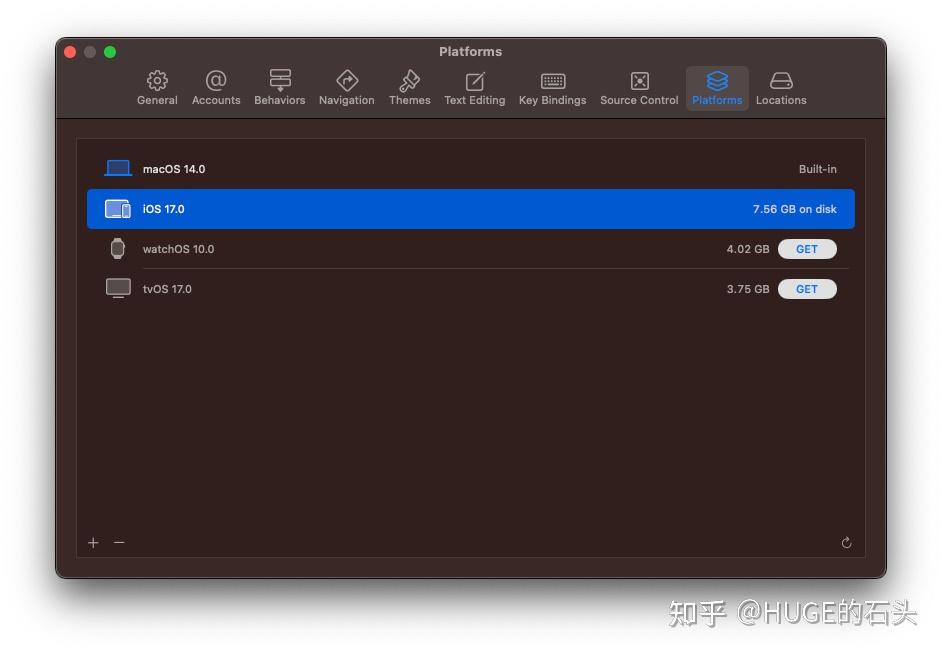The height and width of the screenshot is (652, 942).
Task: Select the Themes paintbrush icon
Action: 410,81
